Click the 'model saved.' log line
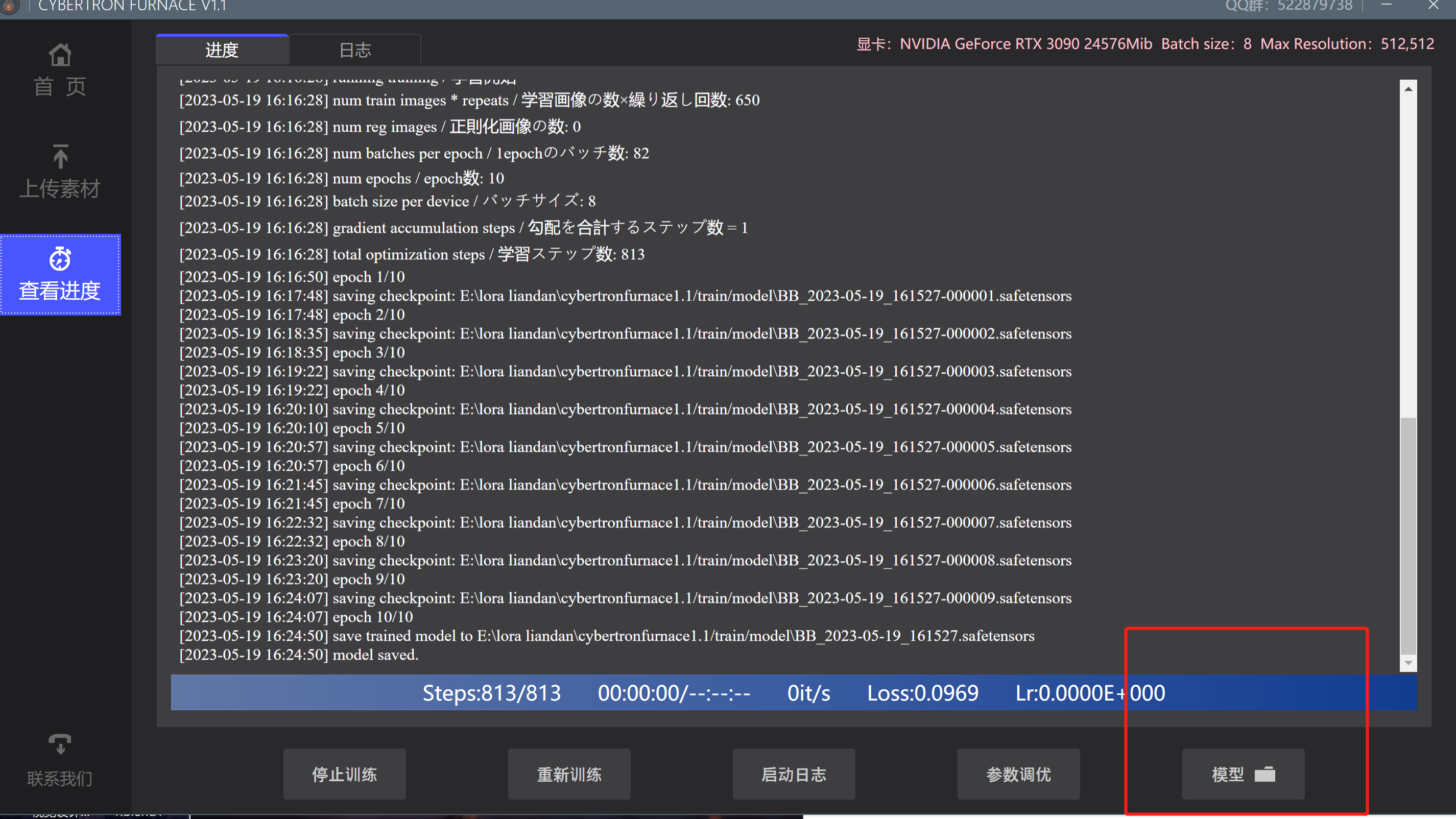 point(298,655)
